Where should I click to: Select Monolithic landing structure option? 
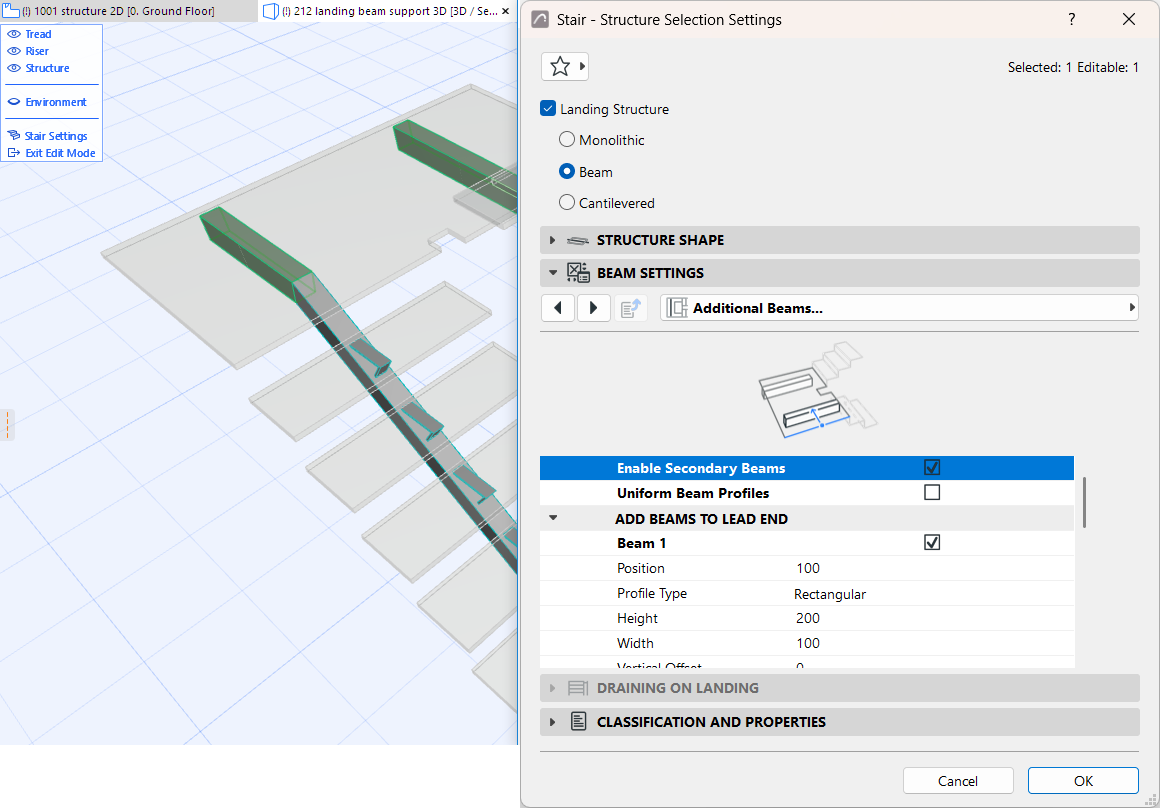(x=567, y=140)
